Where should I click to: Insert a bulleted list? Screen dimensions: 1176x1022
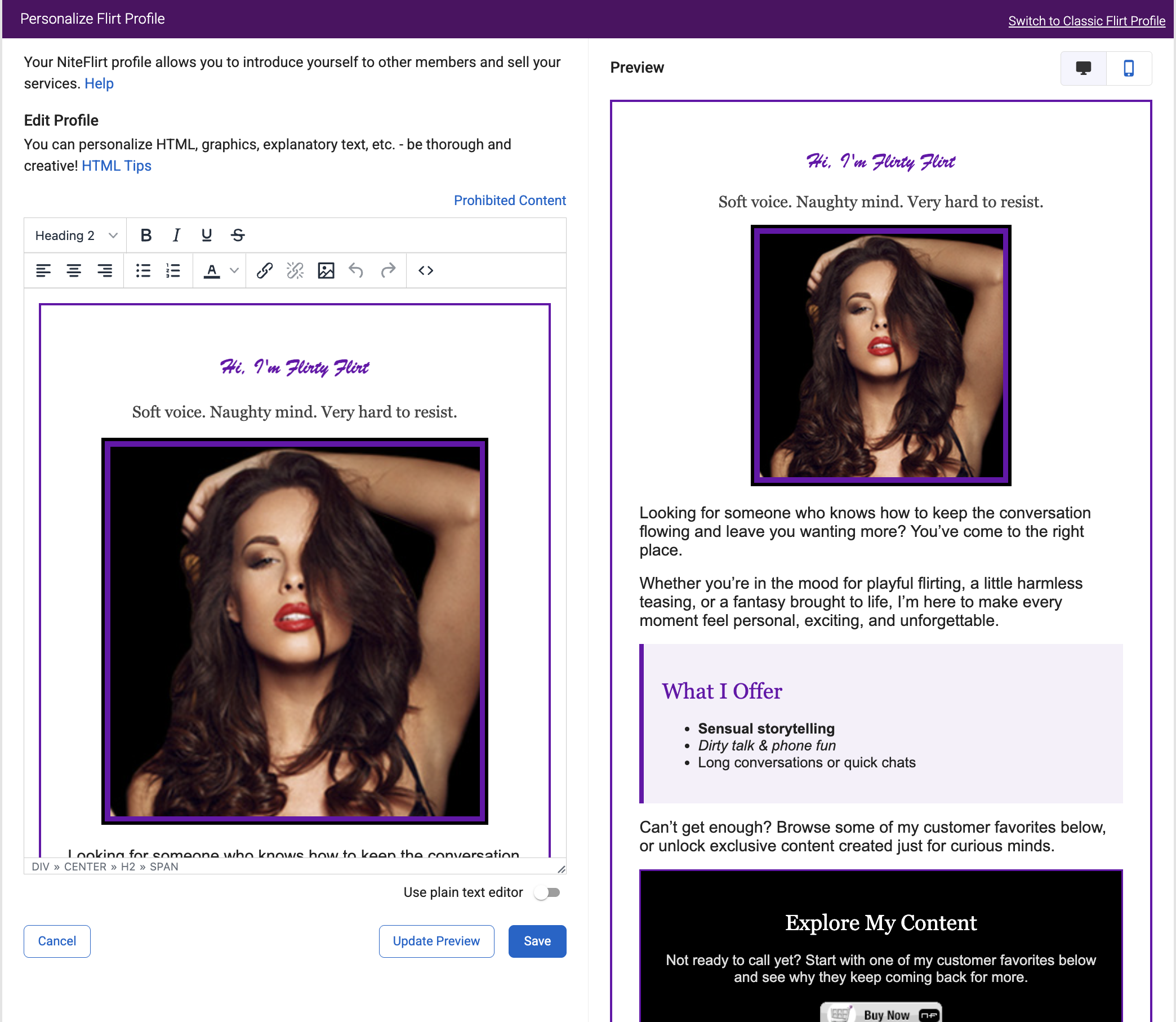(143, 270)
